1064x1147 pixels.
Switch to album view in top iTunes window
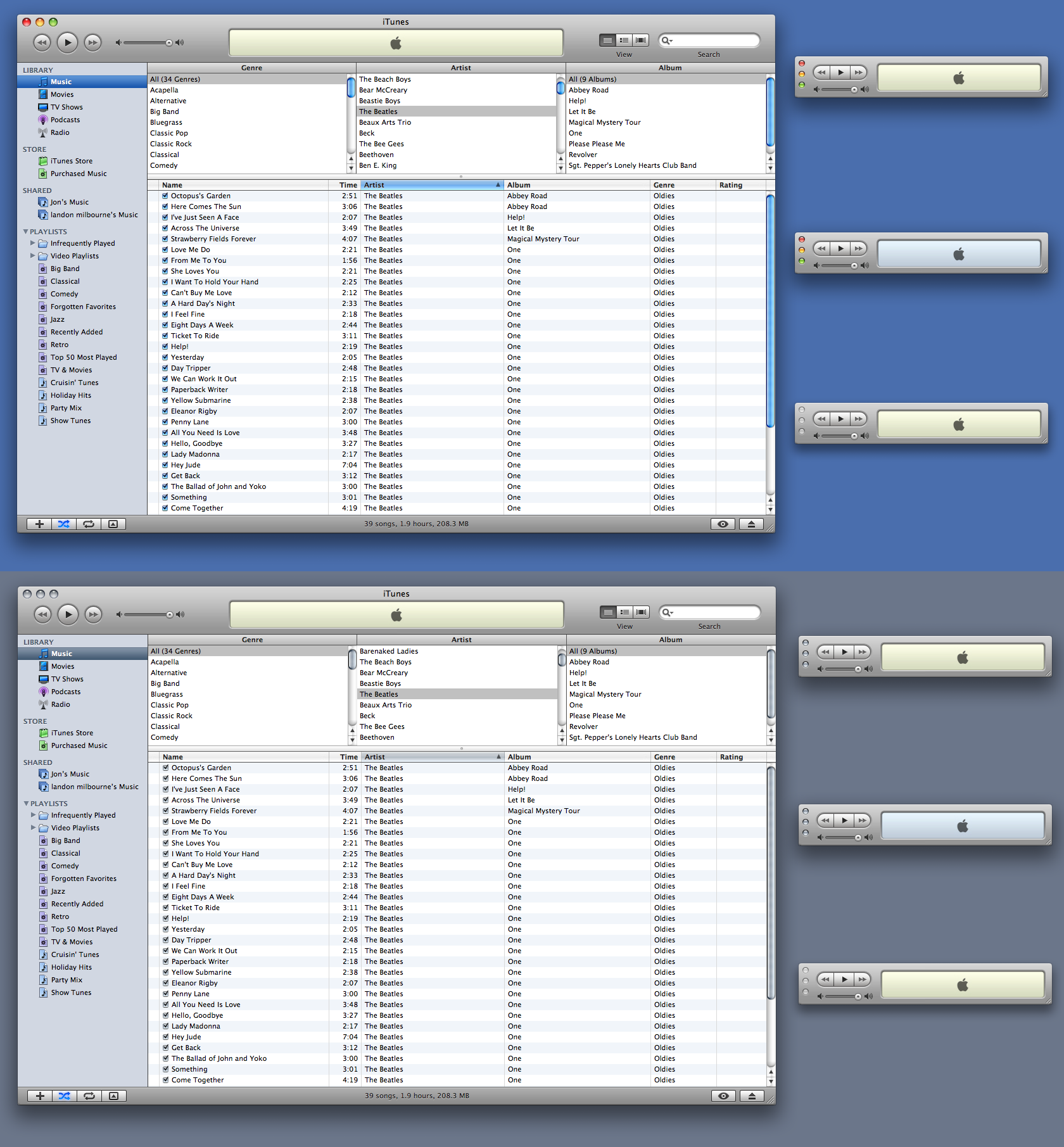pyautogui.click(x=624, y=41)
